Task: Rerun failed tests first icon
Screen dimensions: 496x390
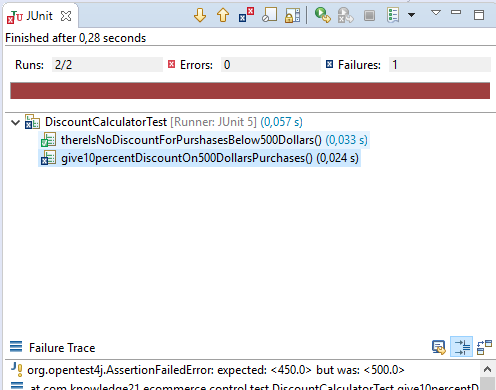Action: (x=345, y=15)
